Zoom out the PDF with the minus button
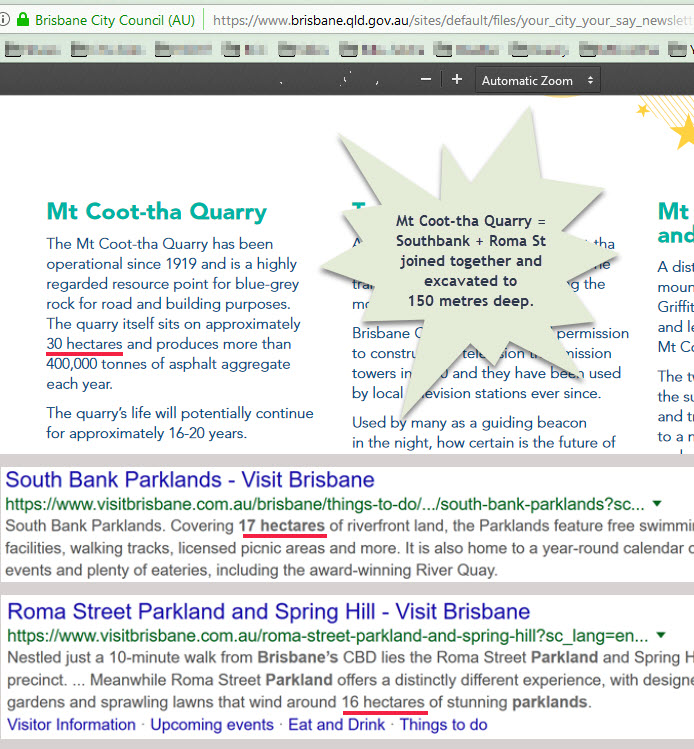 click(x=426, y=79)
